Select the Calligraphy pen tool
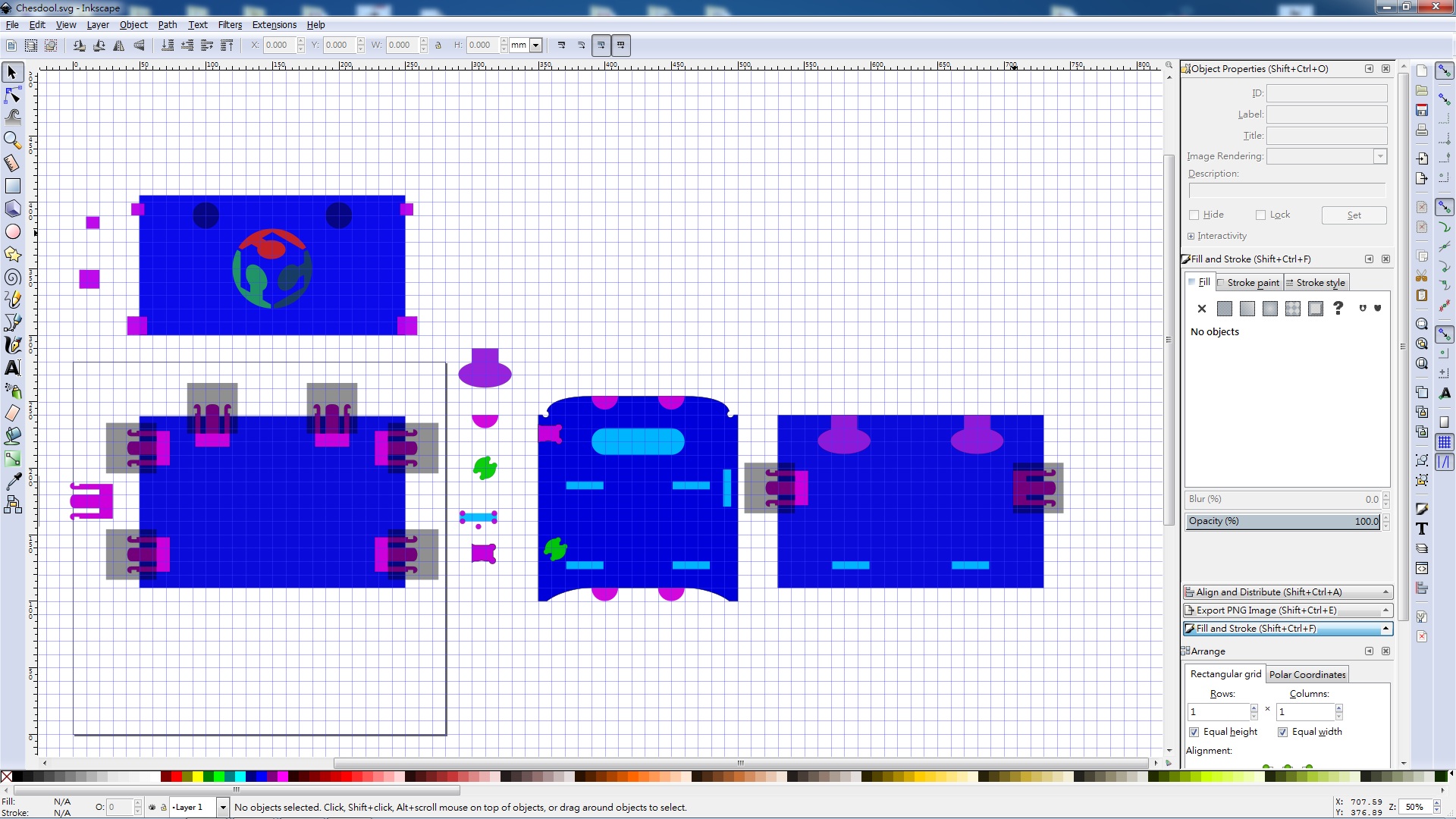Screen dimensions: 1456x819 point(13,345)
